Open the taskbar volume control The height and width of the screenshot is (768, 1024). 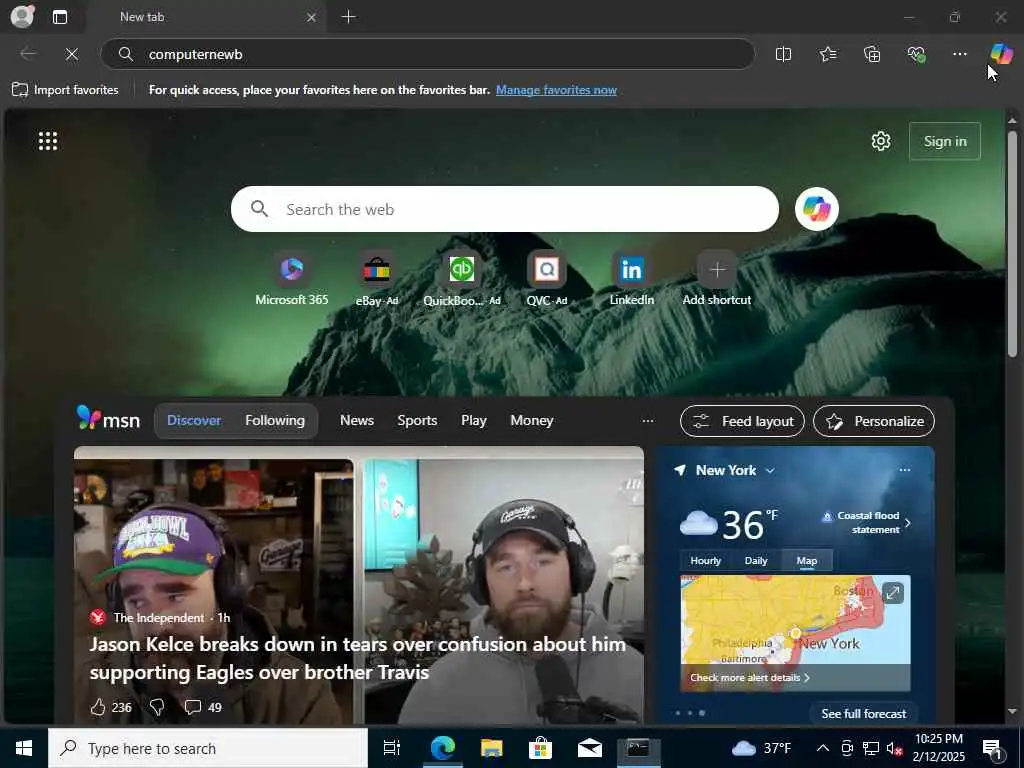(x=894, y=748)
